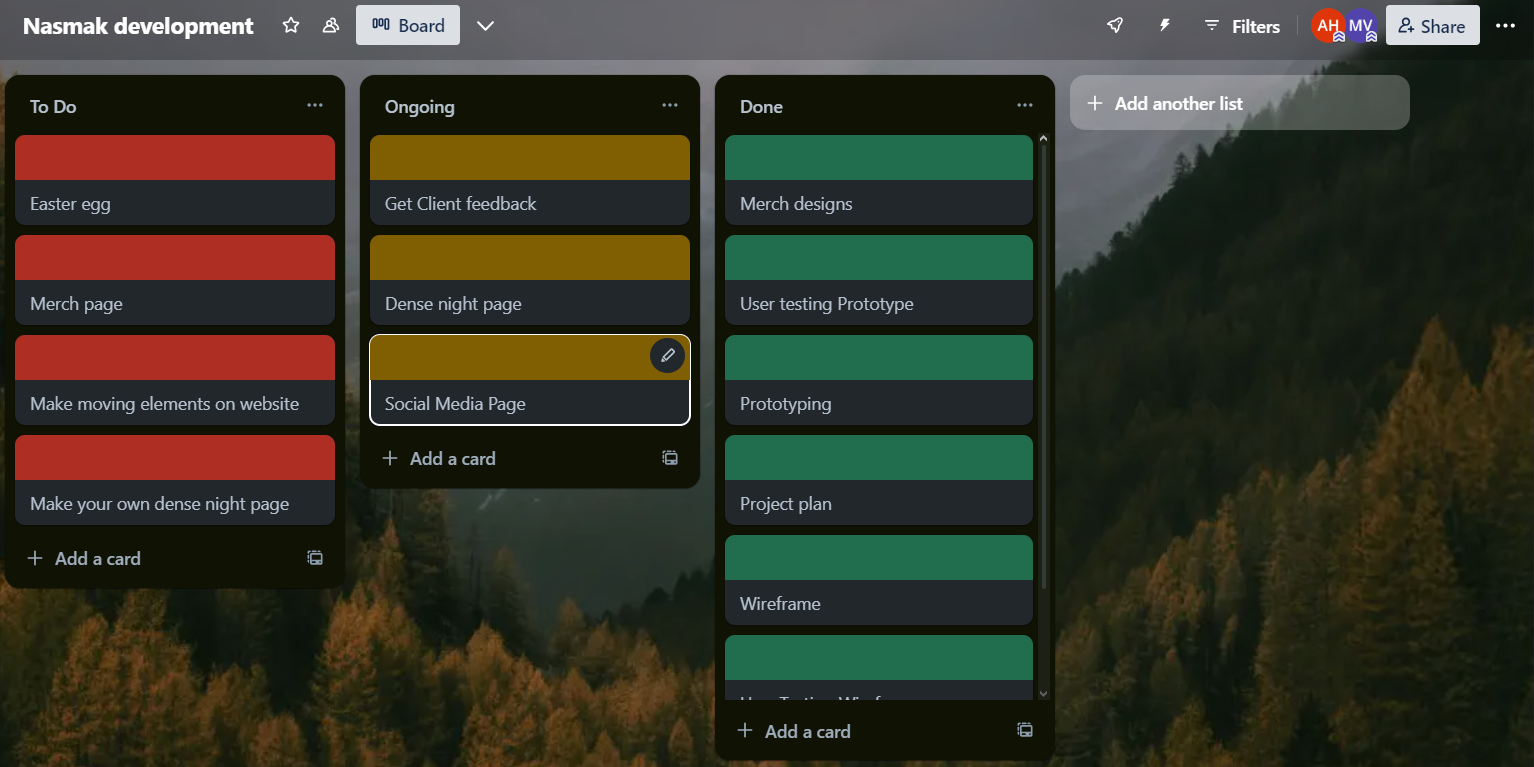Viewport: 1534px width, 767px height.
Task: Add a card to To Do list
Action: click(85, 558)
